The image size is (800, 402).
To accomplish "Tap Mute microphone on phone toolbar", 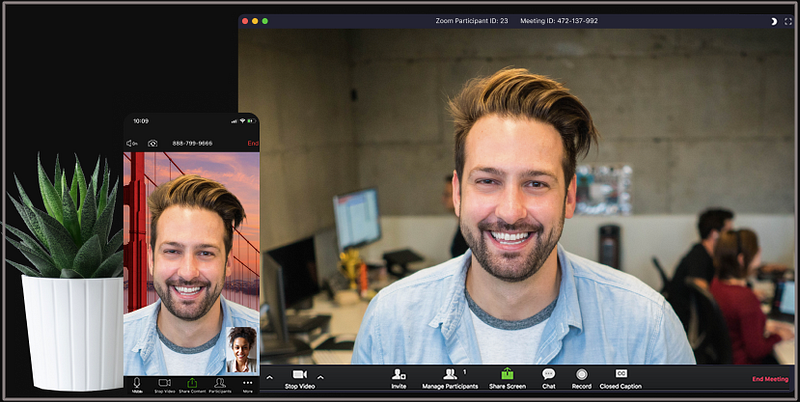I will (137, 385).
